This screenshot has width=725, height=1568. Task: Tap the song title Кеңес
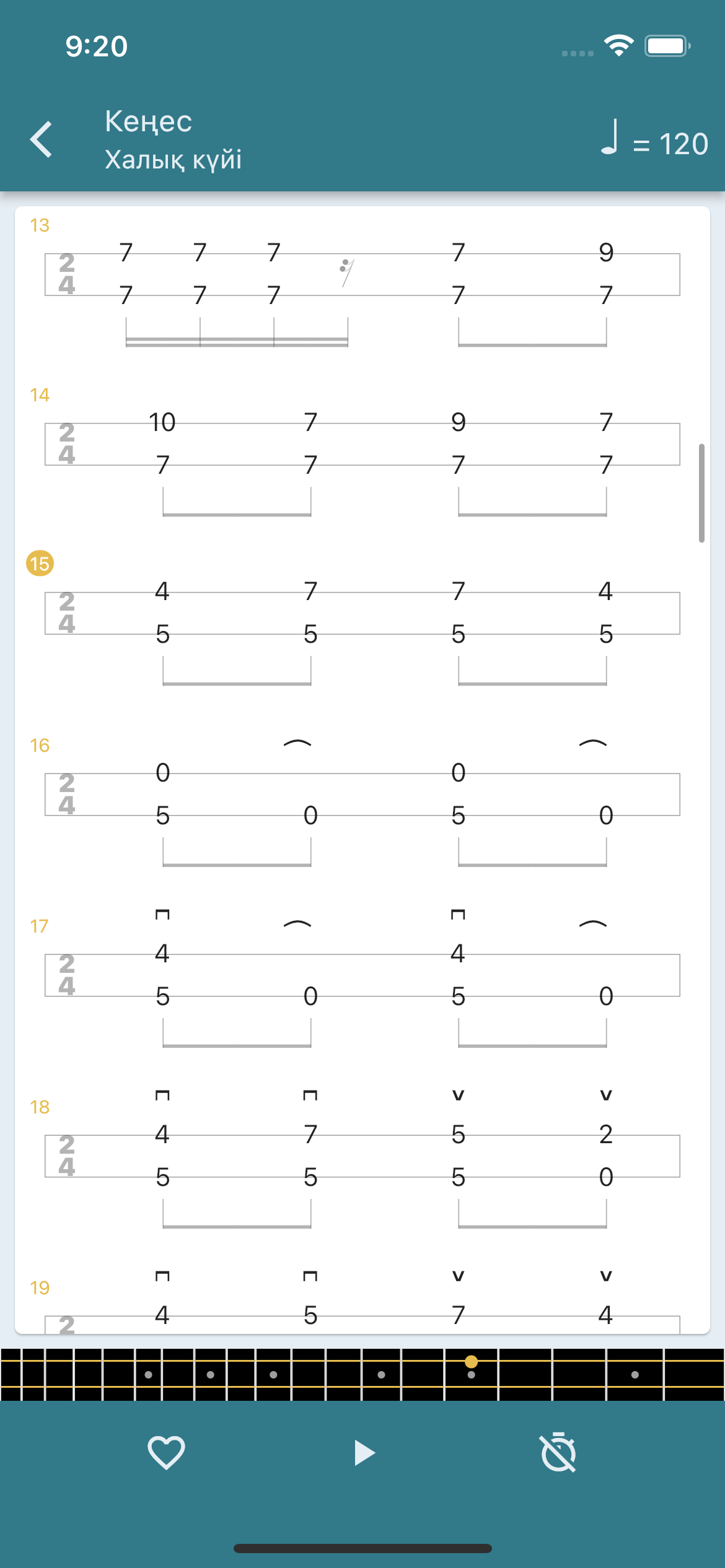coord(148,121)
